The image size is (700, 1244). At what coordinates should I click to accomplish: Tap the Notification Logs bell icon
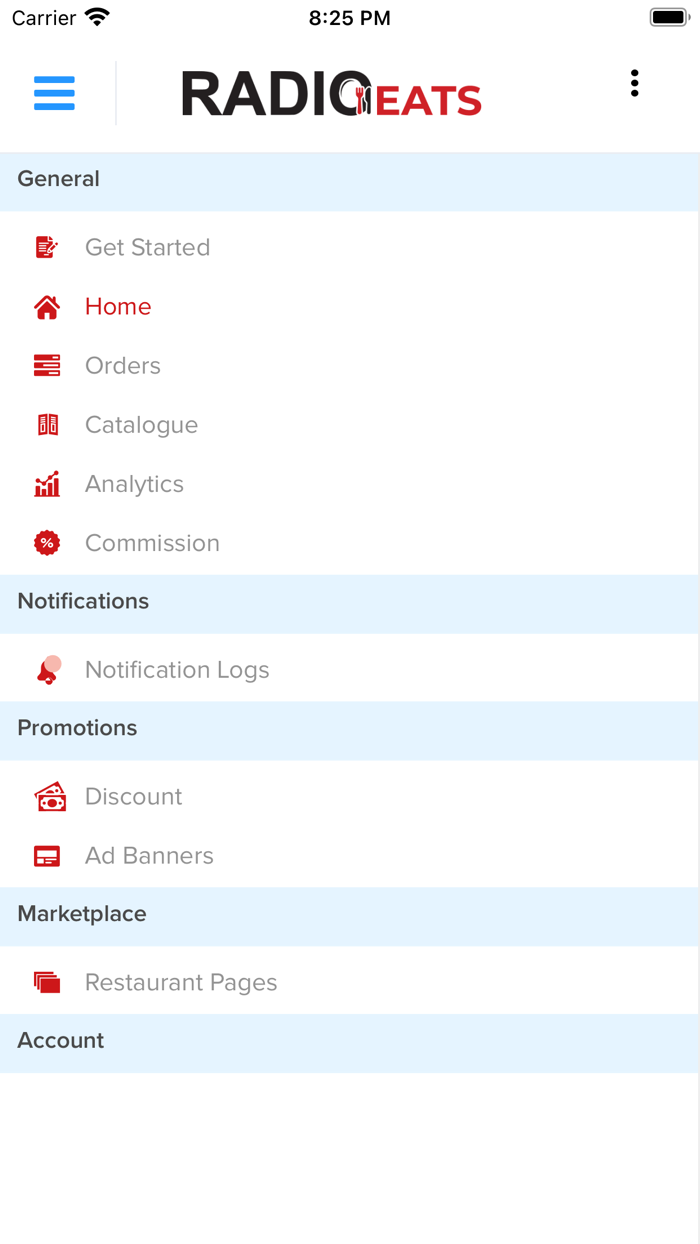(x=48, y=670)
